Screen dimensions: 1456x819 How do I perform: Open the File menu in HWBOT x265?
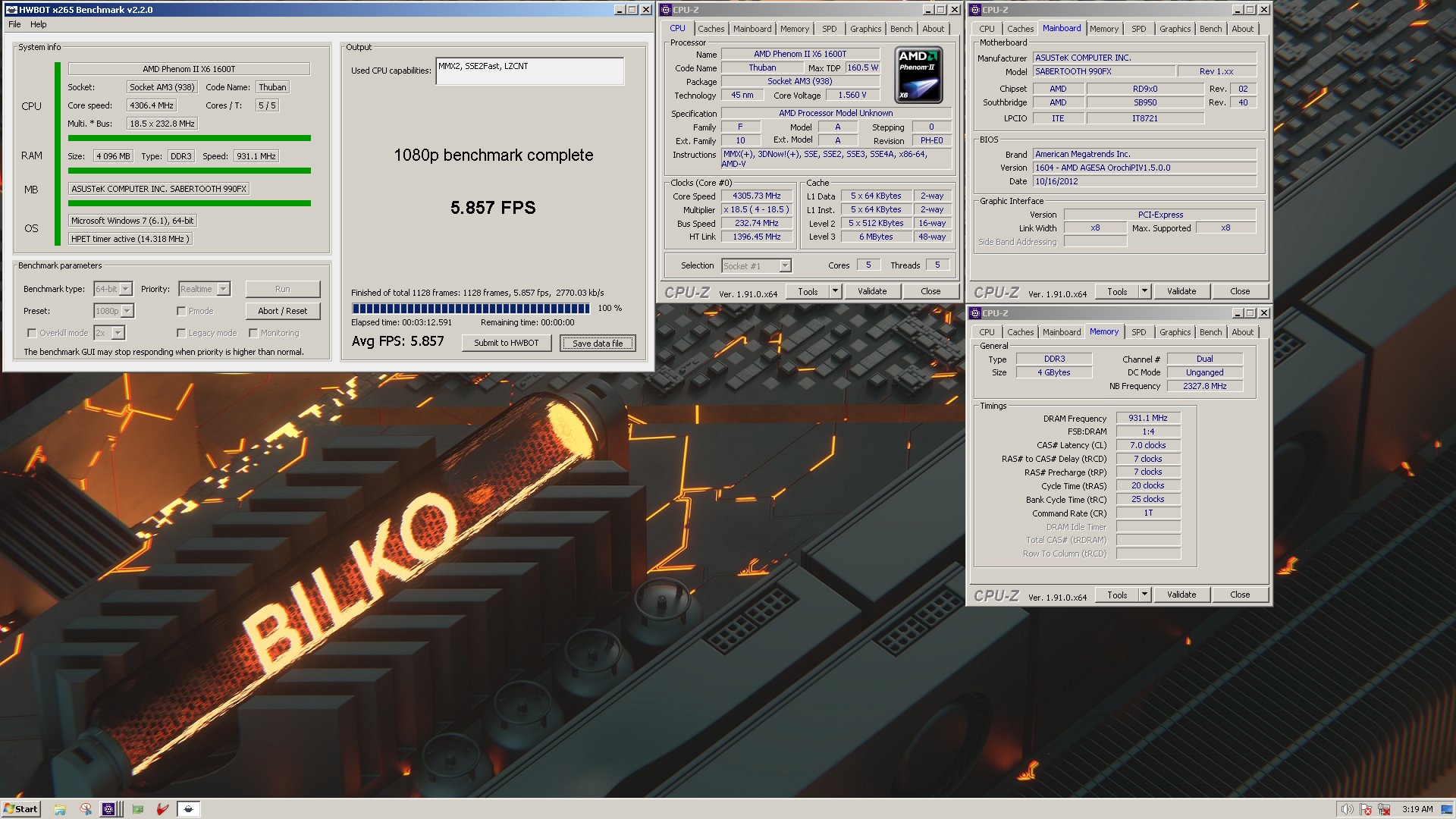(x=14, y=24)
